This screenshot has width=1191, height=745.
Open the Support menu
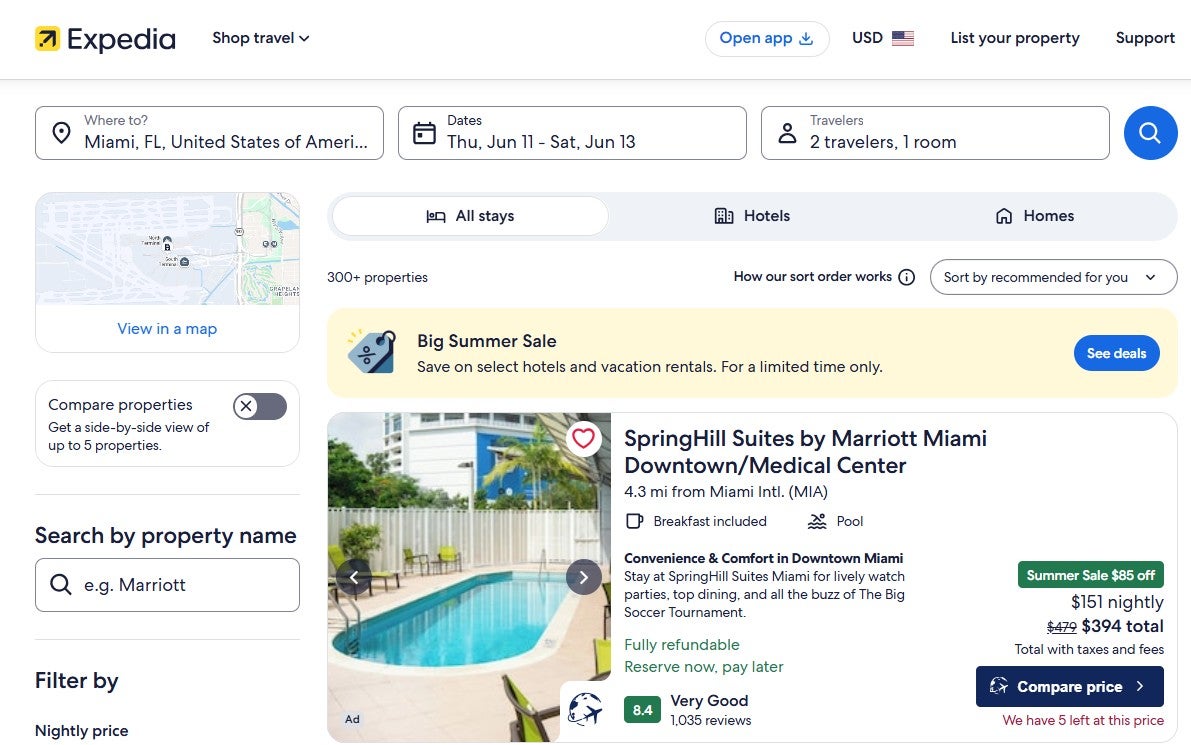pos(1145,38)
